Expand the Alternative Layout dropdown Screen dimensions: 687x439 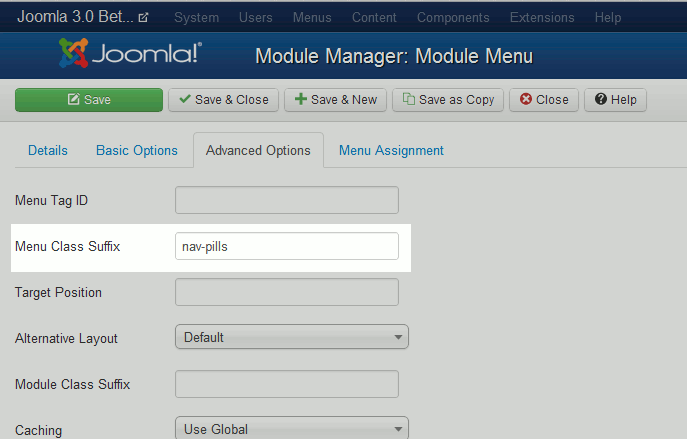click(x=292, y=338)
